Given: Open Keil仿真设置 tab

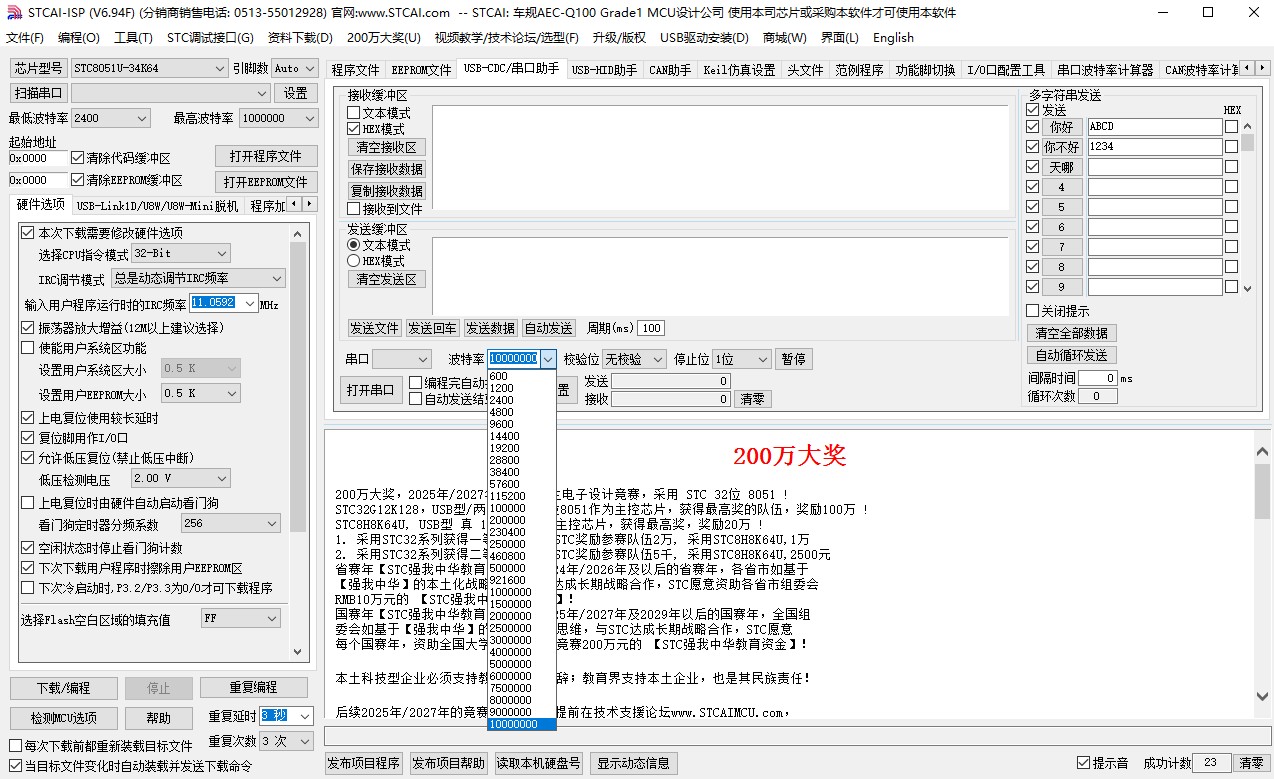Looking at the screenshot, I should point(739,70).
